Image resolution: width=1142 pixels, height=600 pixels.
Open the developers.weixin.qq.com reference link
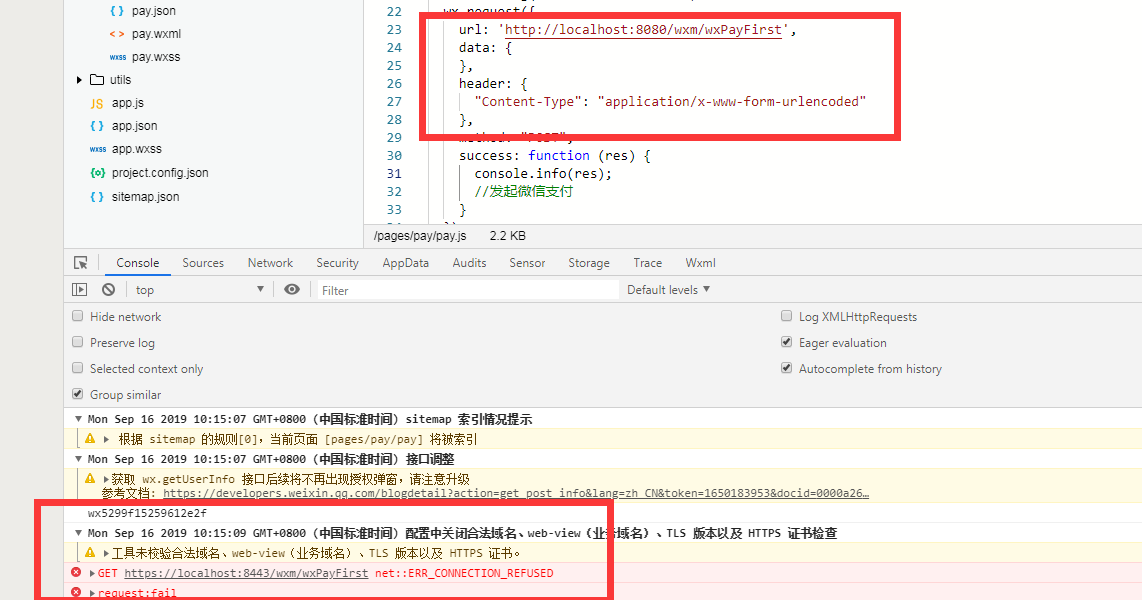[x=516, y=494]
